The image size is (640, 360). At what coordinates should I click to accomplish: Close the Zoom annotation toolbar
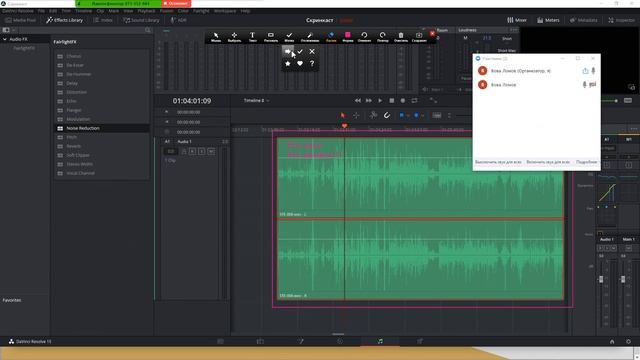point(432,33)
